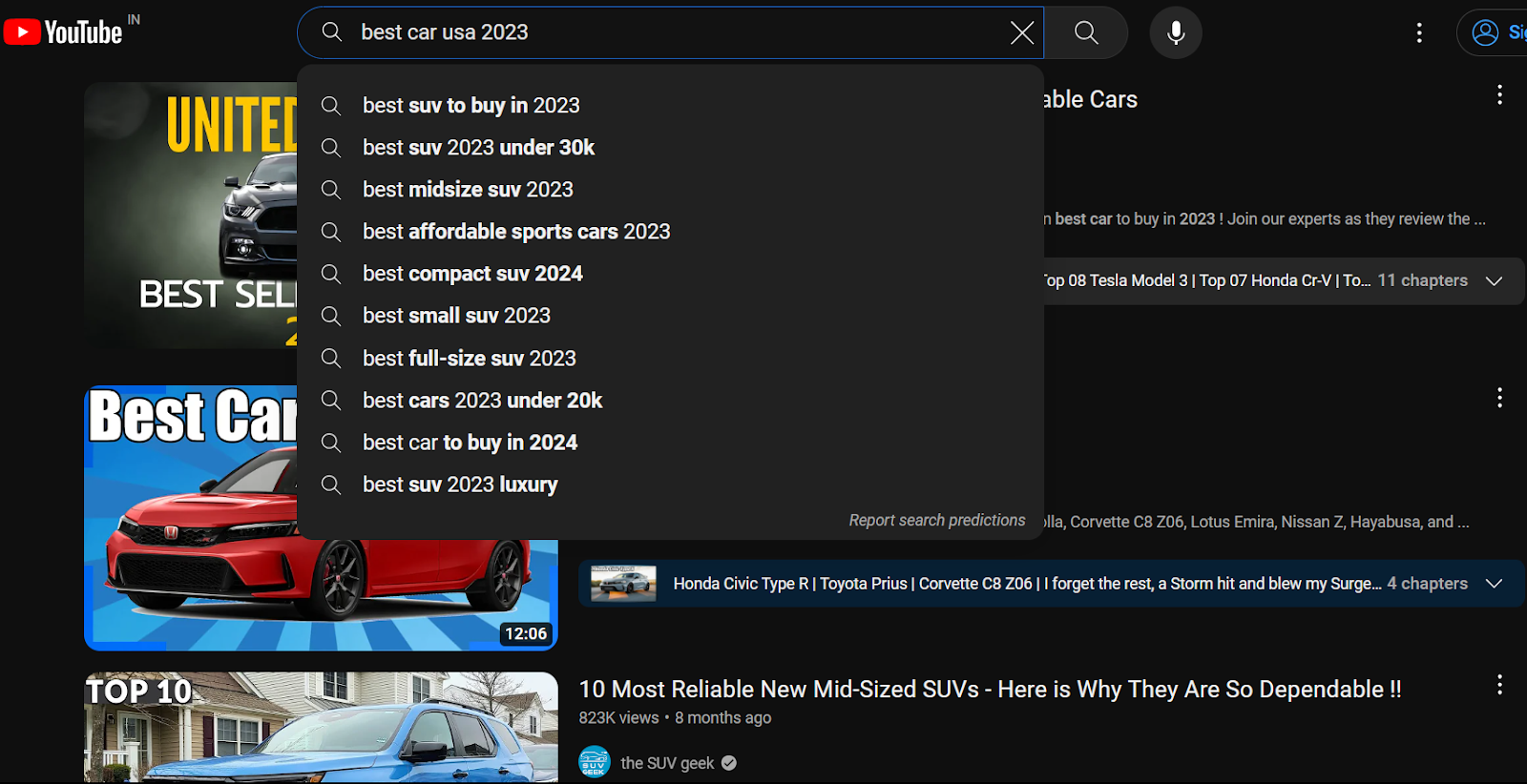Select suggestion 'best full-size suv 2023'
Image resolution: width=1527 pixels, height=784 pixels.
tap(670, 358)
